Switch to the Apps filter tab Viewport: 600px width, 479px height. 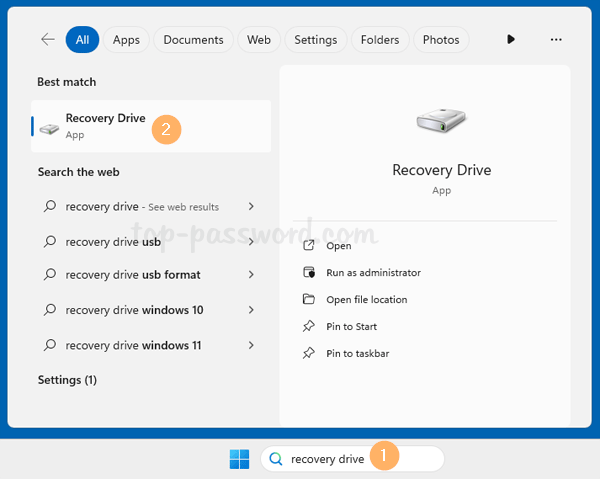point(126,40)
